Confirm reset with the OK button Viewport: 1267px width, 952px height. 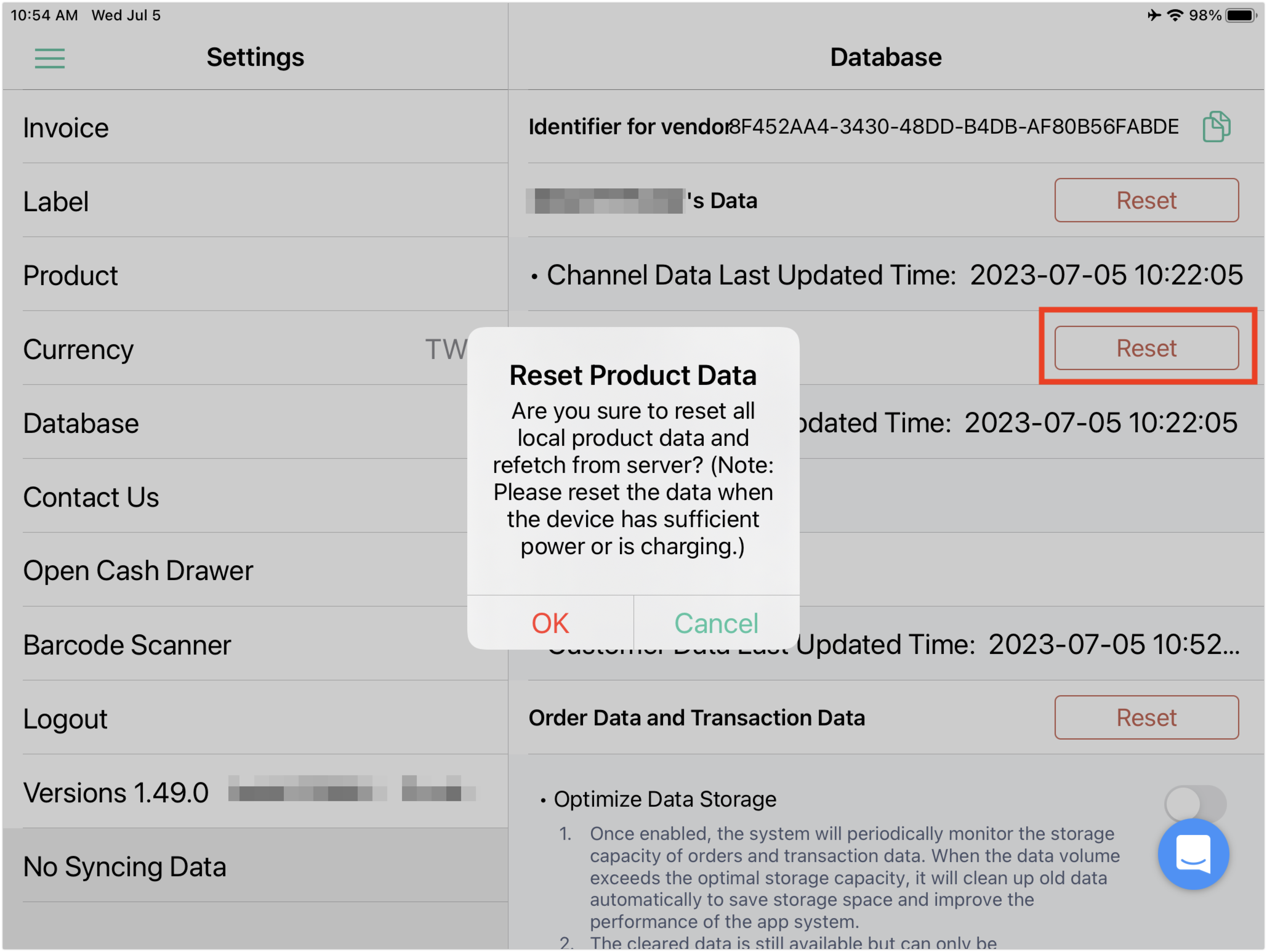point(550,623)
